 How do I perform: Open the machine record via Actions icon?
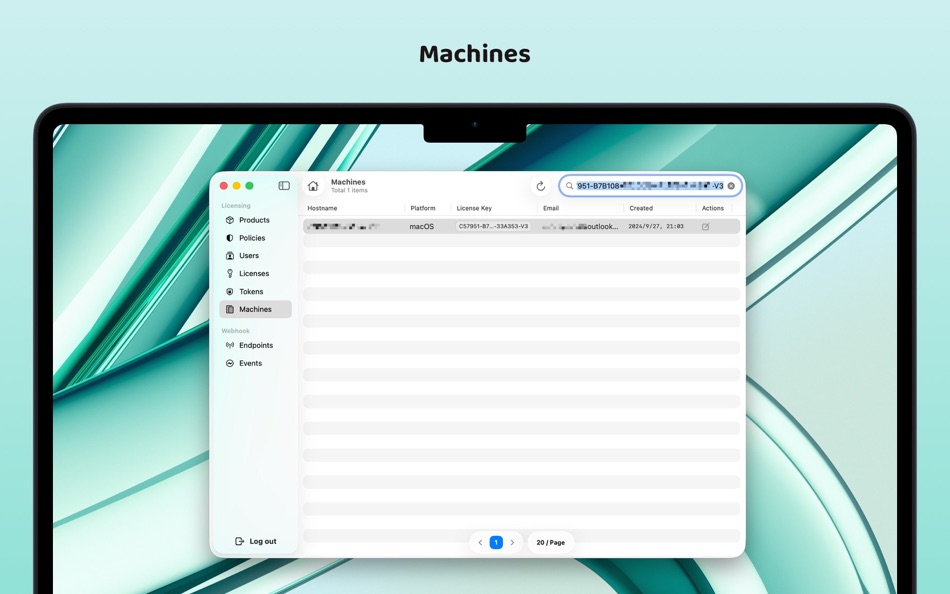[x=704, y=226]
